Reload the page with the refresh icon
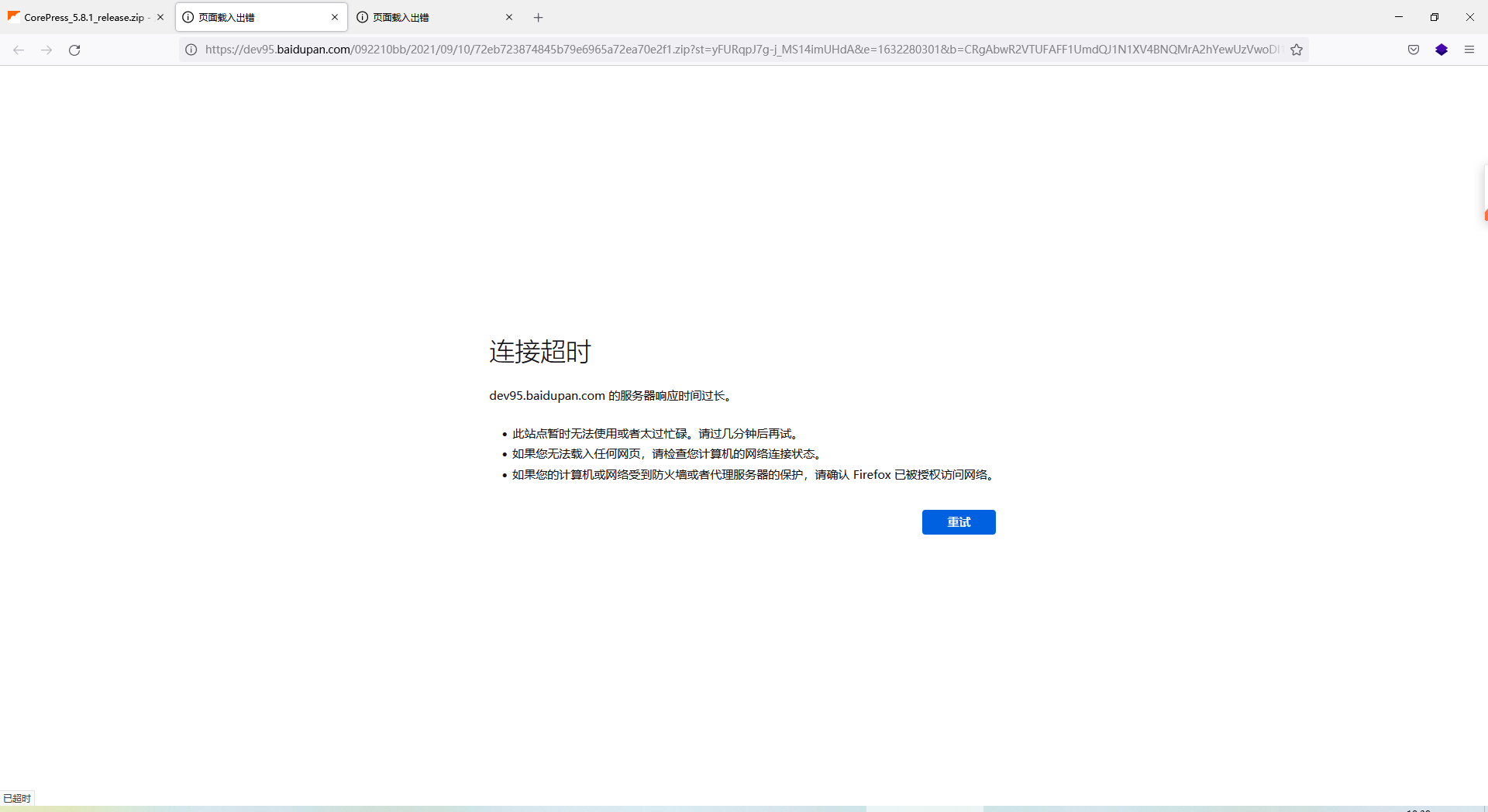Screen dimensions: 1488x812 point(74,50)
